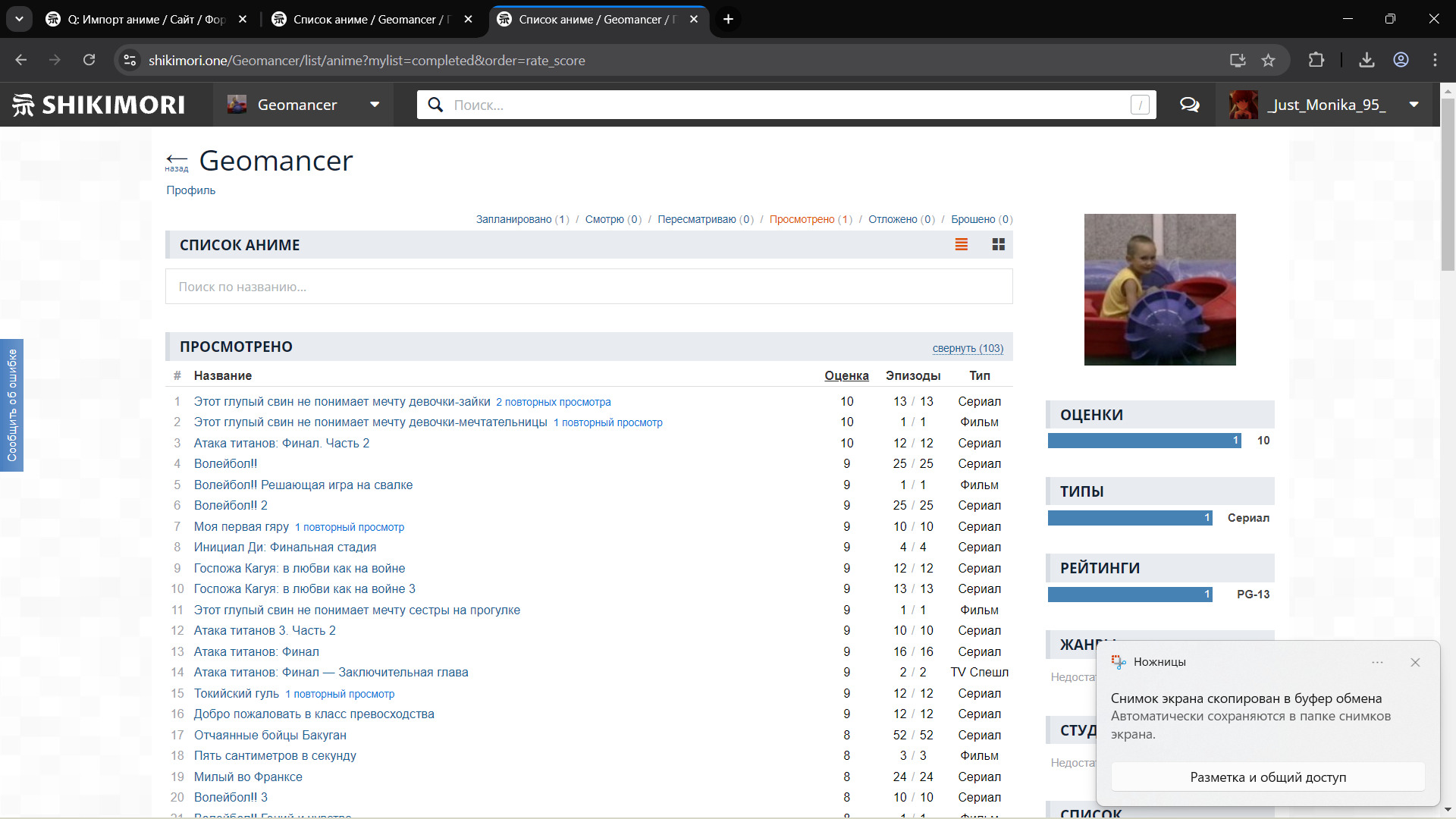Expand the Geomancer dropdown in the header

(375, 105)
